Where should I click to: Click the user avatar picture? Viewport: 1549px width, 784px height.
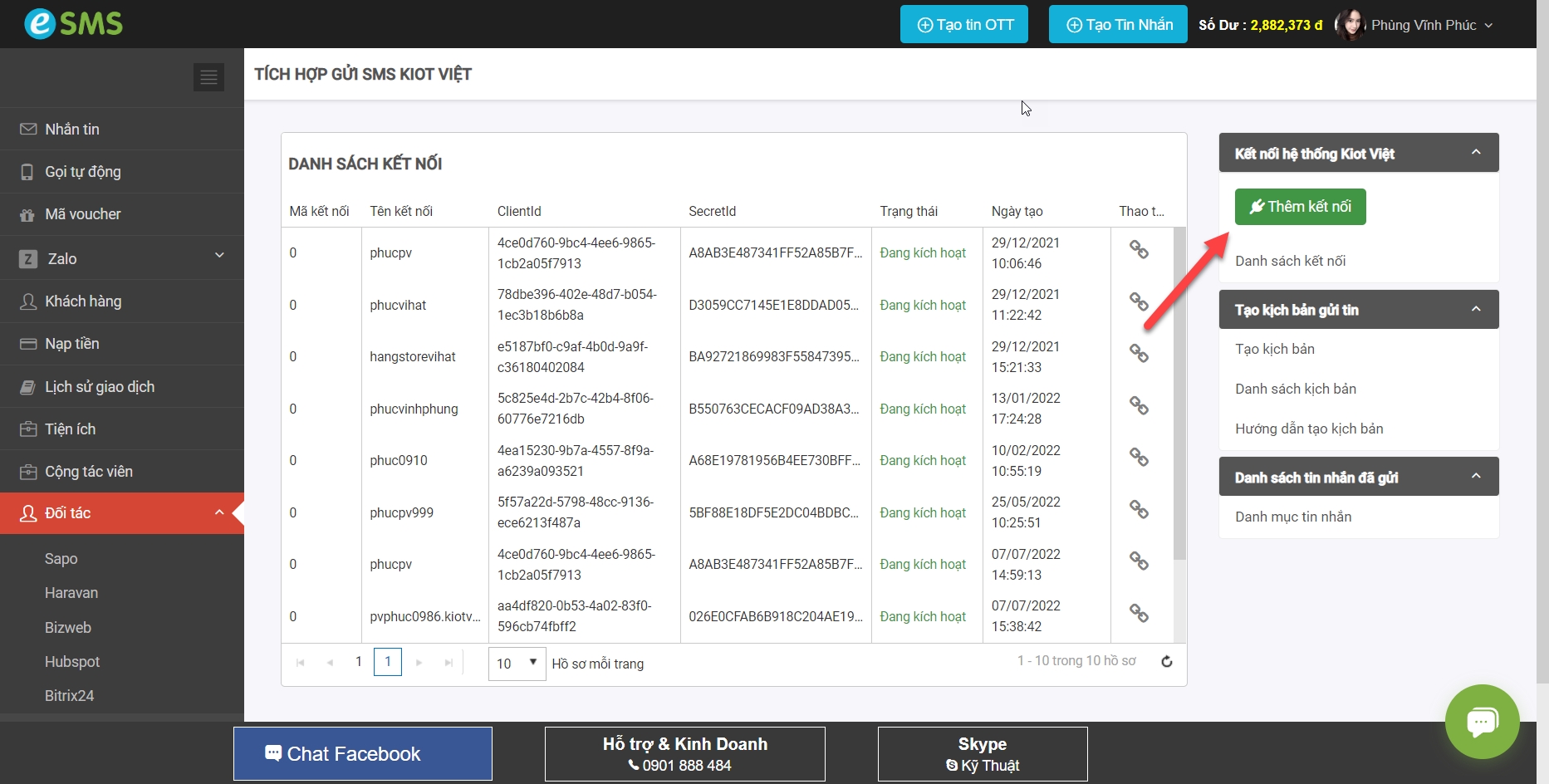tap(1350, 25)
